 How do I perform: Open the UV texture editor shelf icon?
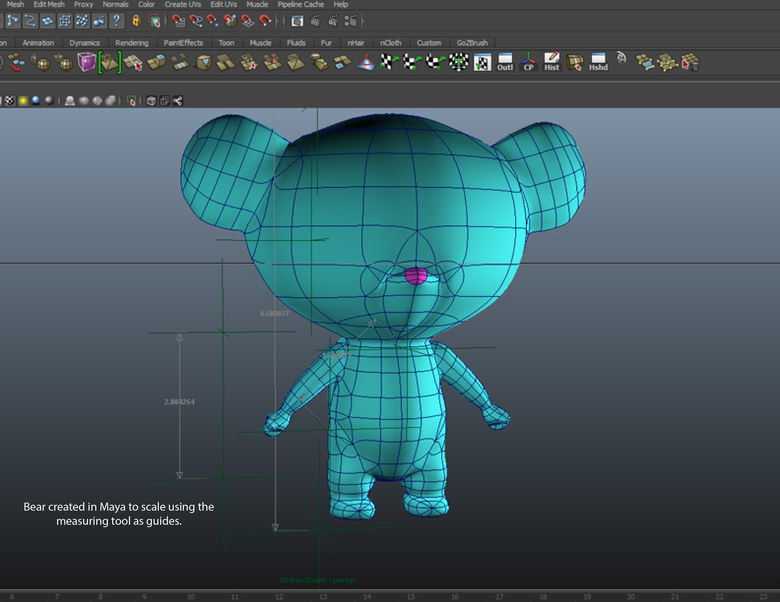coord(482,63)
